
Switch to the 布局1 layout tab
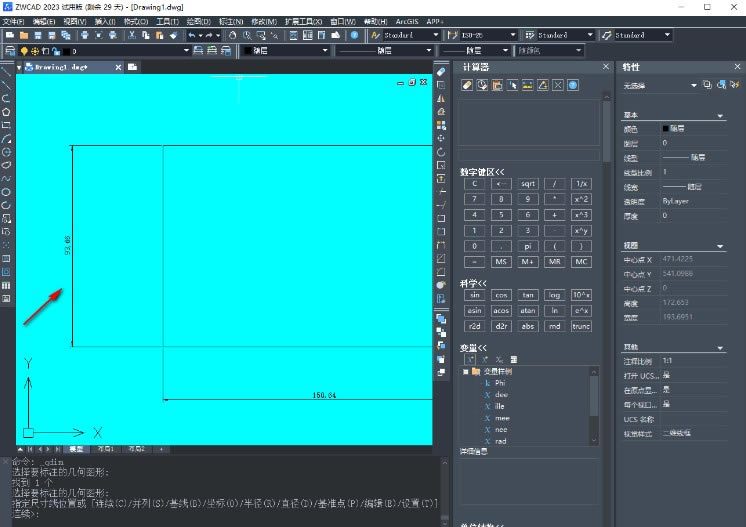(106, 449)
